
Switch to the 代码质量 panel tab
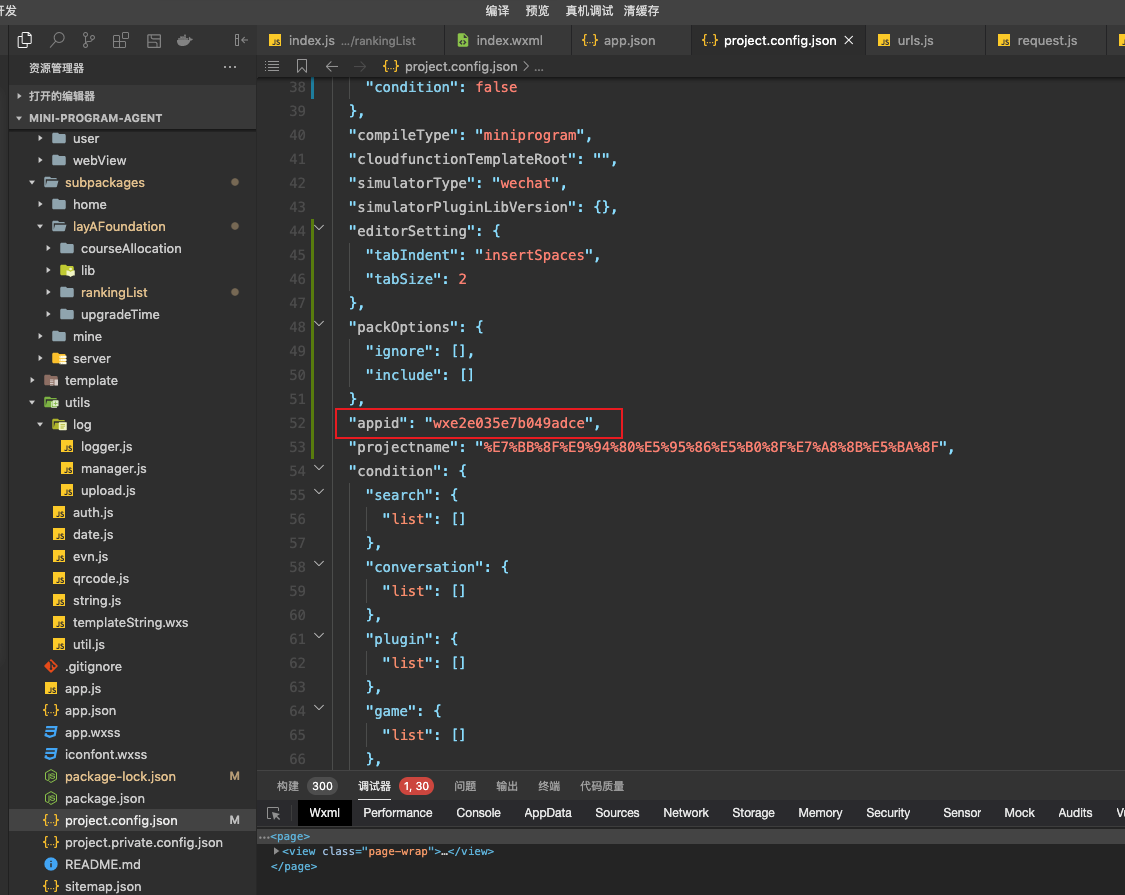(x=602, y=786)
